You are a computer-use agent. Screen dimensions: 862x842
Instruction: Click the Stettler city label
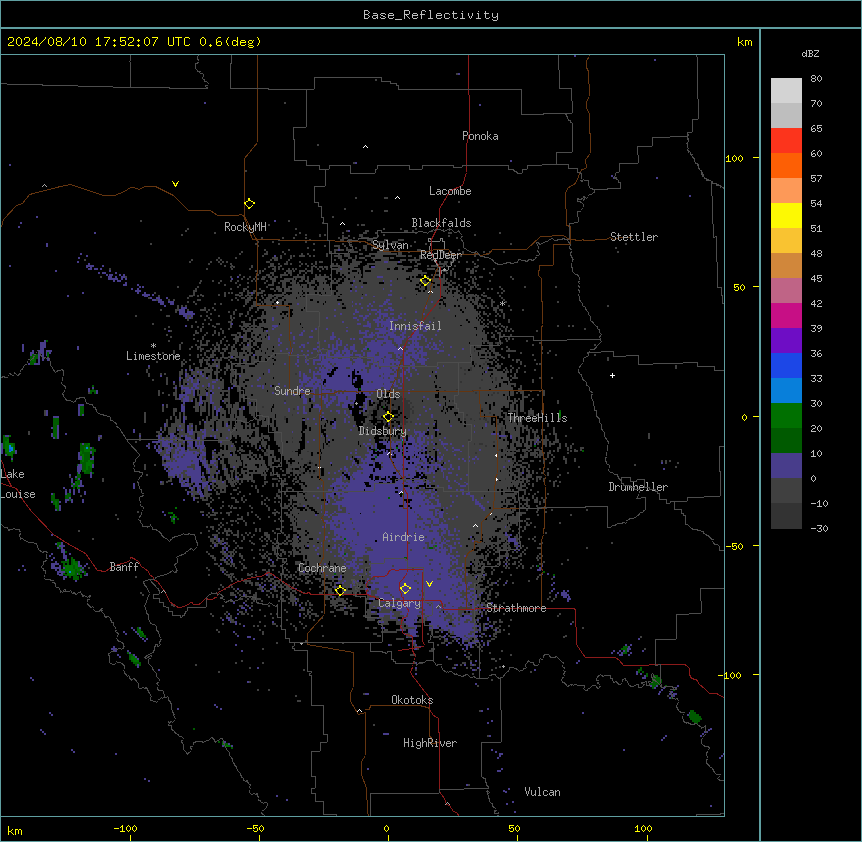point(633,237)
